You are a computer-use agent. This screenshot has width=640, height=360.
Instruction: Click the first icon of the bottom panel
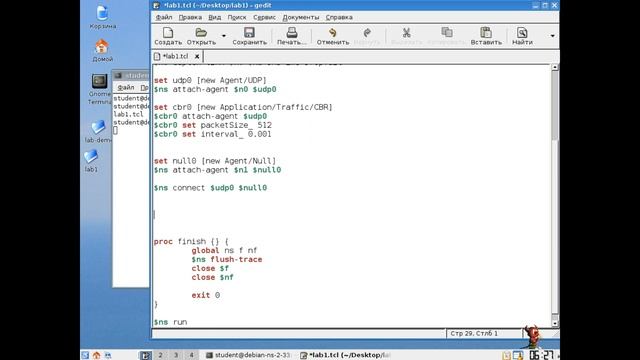click(x=85, y=355)
